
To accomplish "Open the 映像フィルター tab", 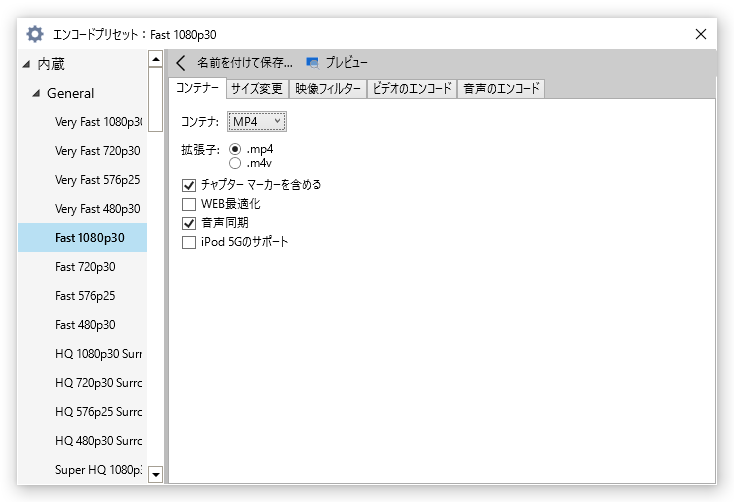I will (328, 89).
